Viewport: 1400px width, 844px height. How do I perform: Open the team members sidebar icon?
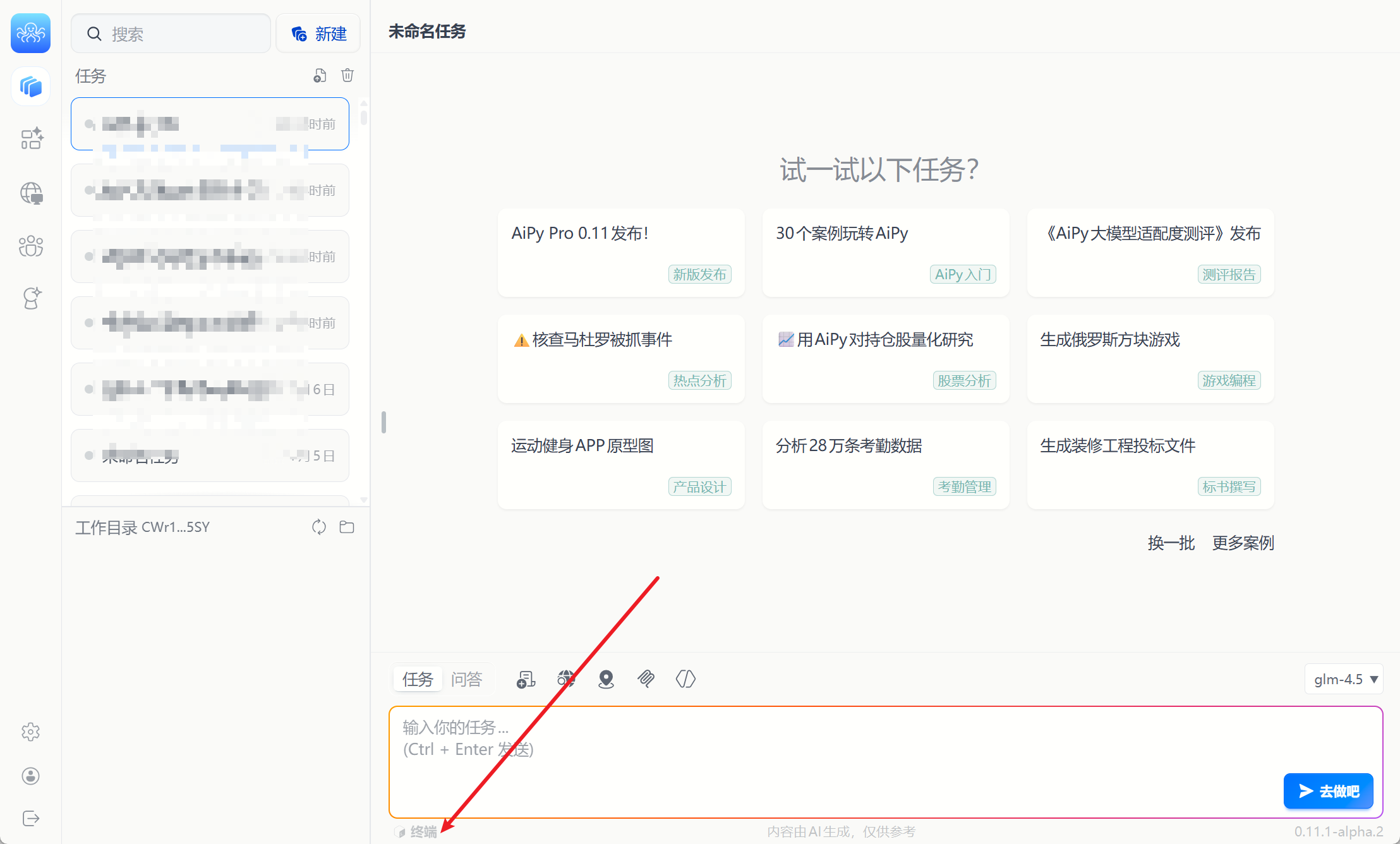click(x=31, y=246)
